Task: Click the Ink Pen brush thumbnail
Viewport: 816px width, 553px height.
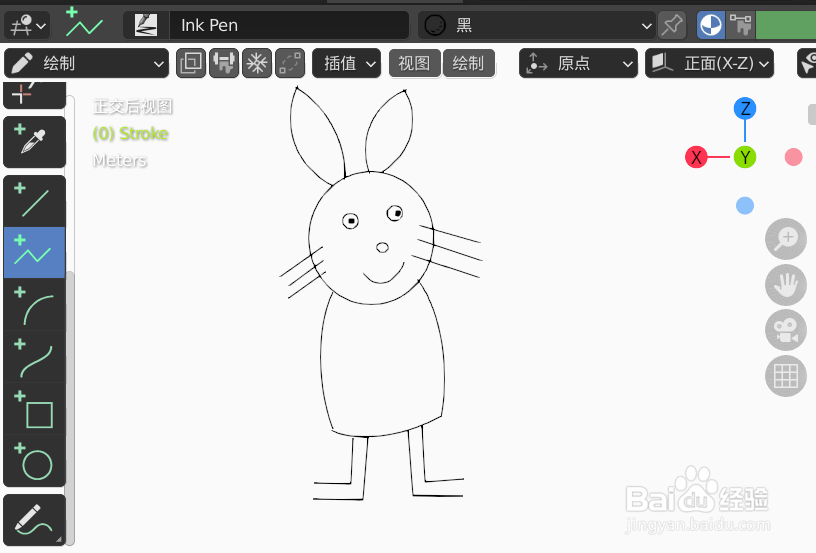Action: click(146, 25)
